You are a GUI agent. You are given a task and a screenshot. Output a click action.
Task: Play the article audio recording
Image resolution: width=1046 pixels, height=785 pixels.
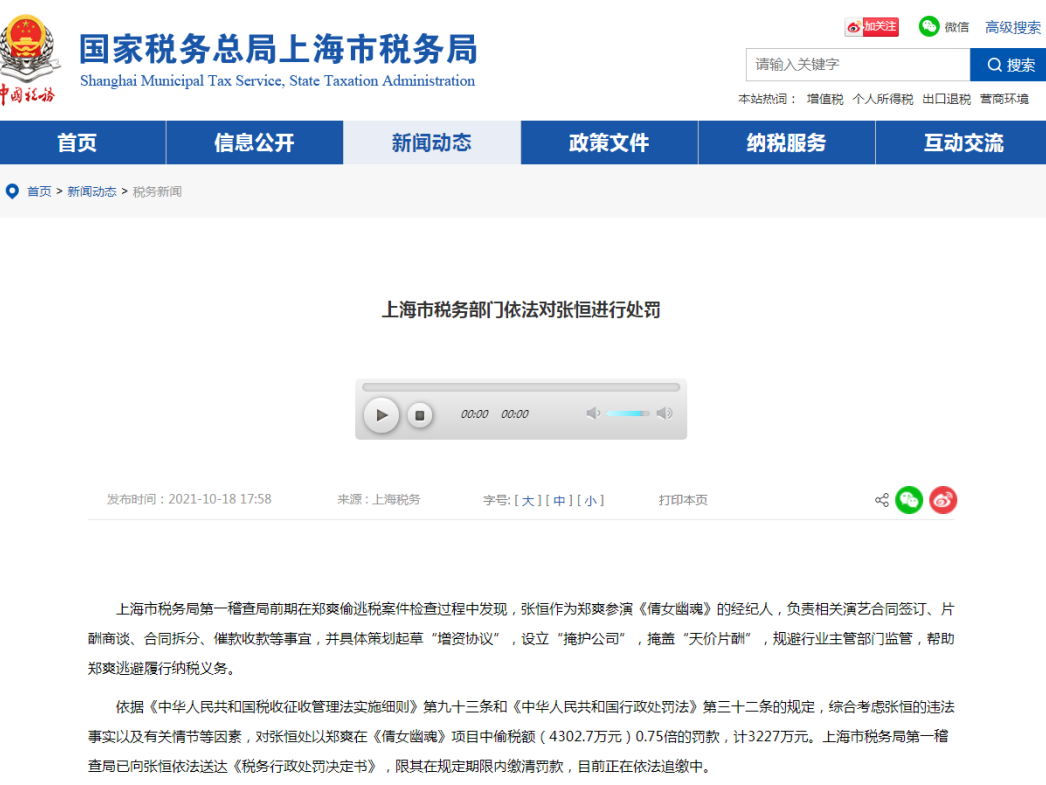pos(381,415)
